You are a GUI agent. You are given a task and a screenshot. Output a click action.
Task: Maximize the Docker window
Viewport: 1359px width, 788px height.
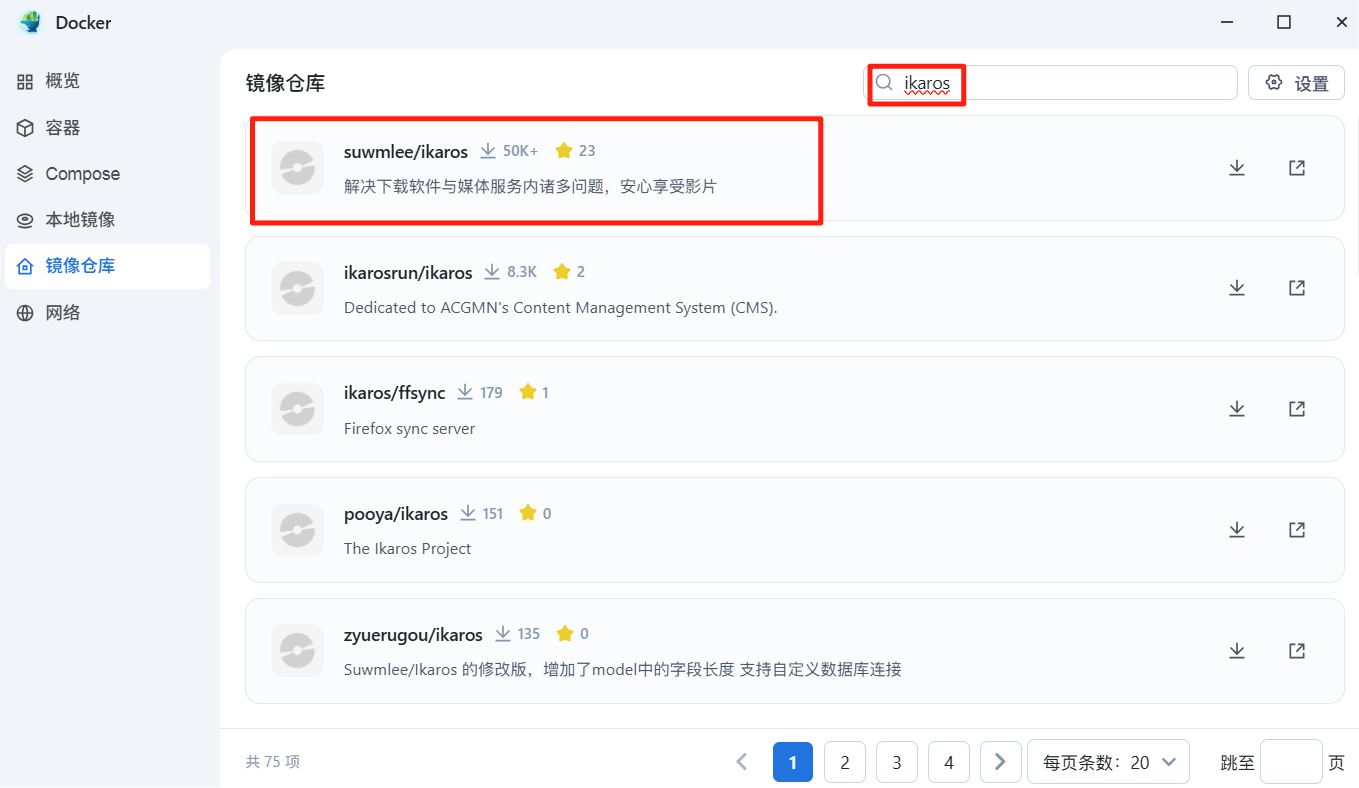(x=1284, y=22)
